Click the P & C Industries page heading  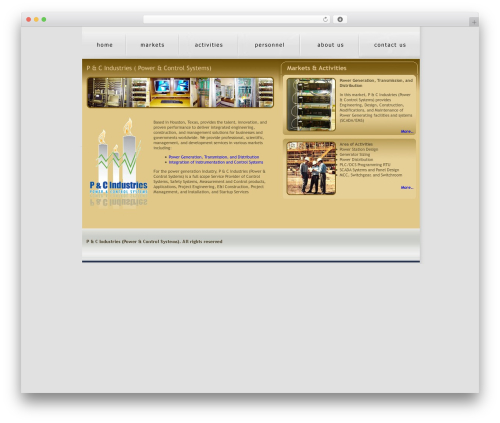(149, 68)
